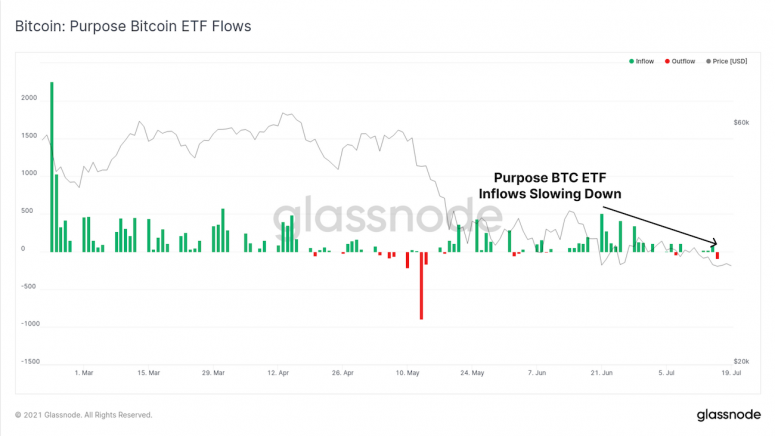Select the 10. May date axis label
Image resolution: width=775 pixels, height=436 pixels.
click(x=407, y=373)
